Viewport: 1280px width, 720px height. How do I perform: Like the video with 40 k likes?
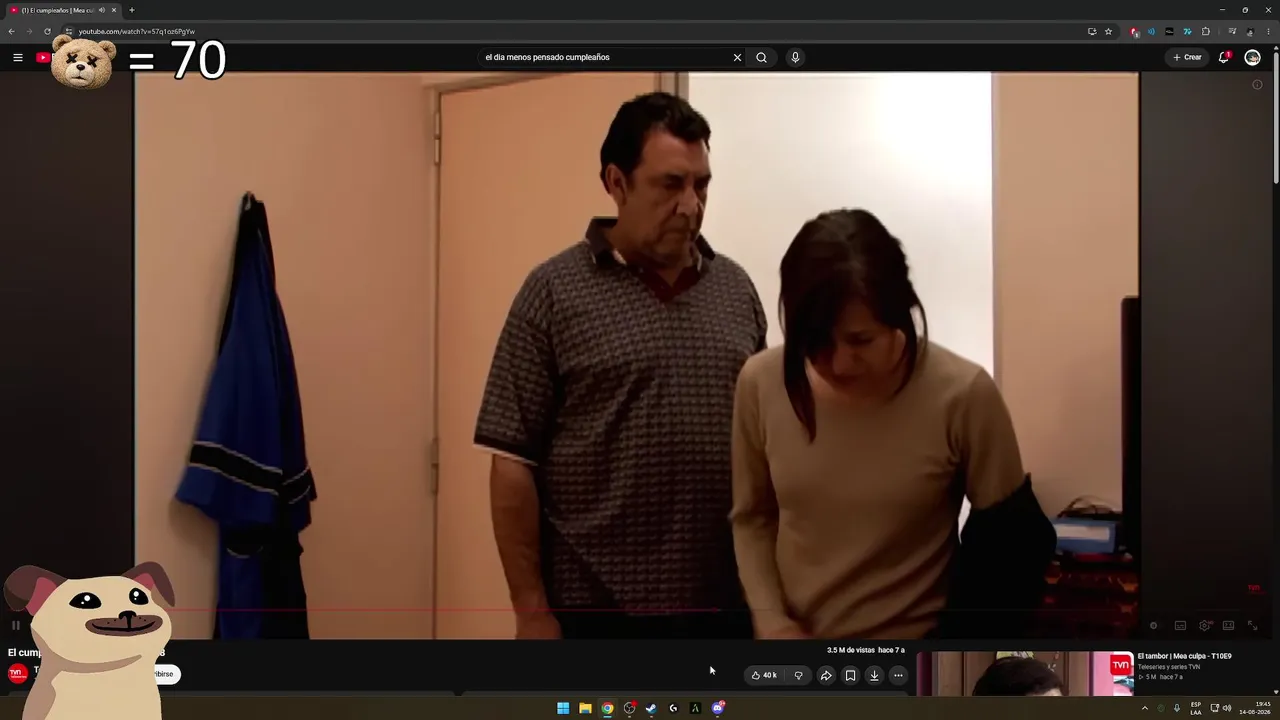764,675
